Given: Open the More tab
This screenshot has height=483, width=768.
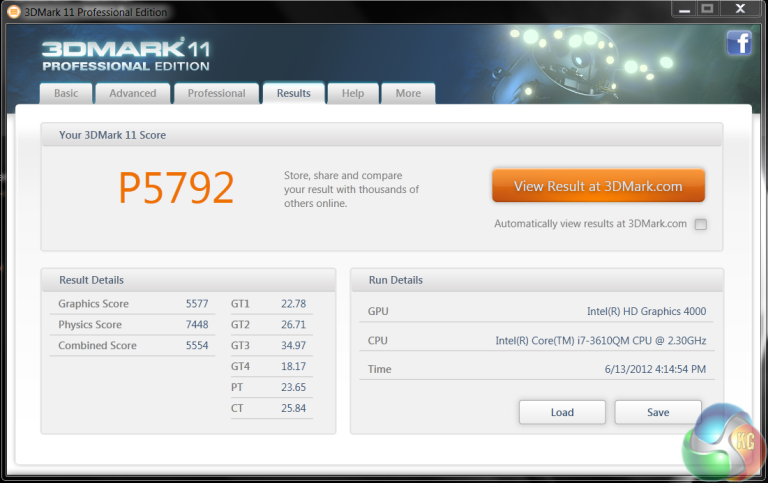Looking at the screenshot, I should click(408, 93).
